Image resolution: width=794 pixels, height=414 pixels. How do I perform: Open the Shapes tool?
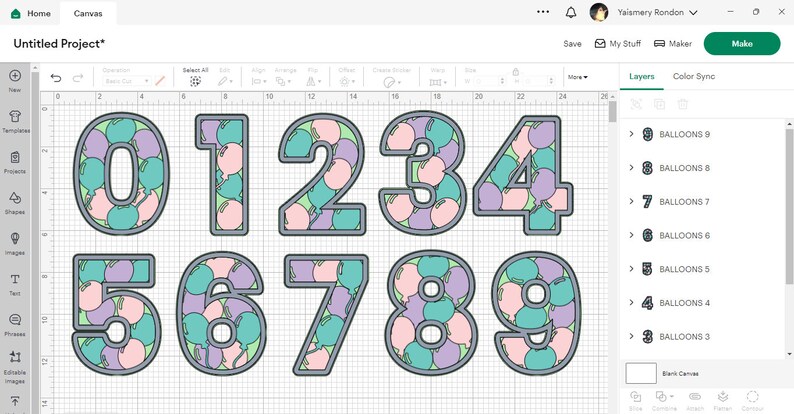point(15,203)
